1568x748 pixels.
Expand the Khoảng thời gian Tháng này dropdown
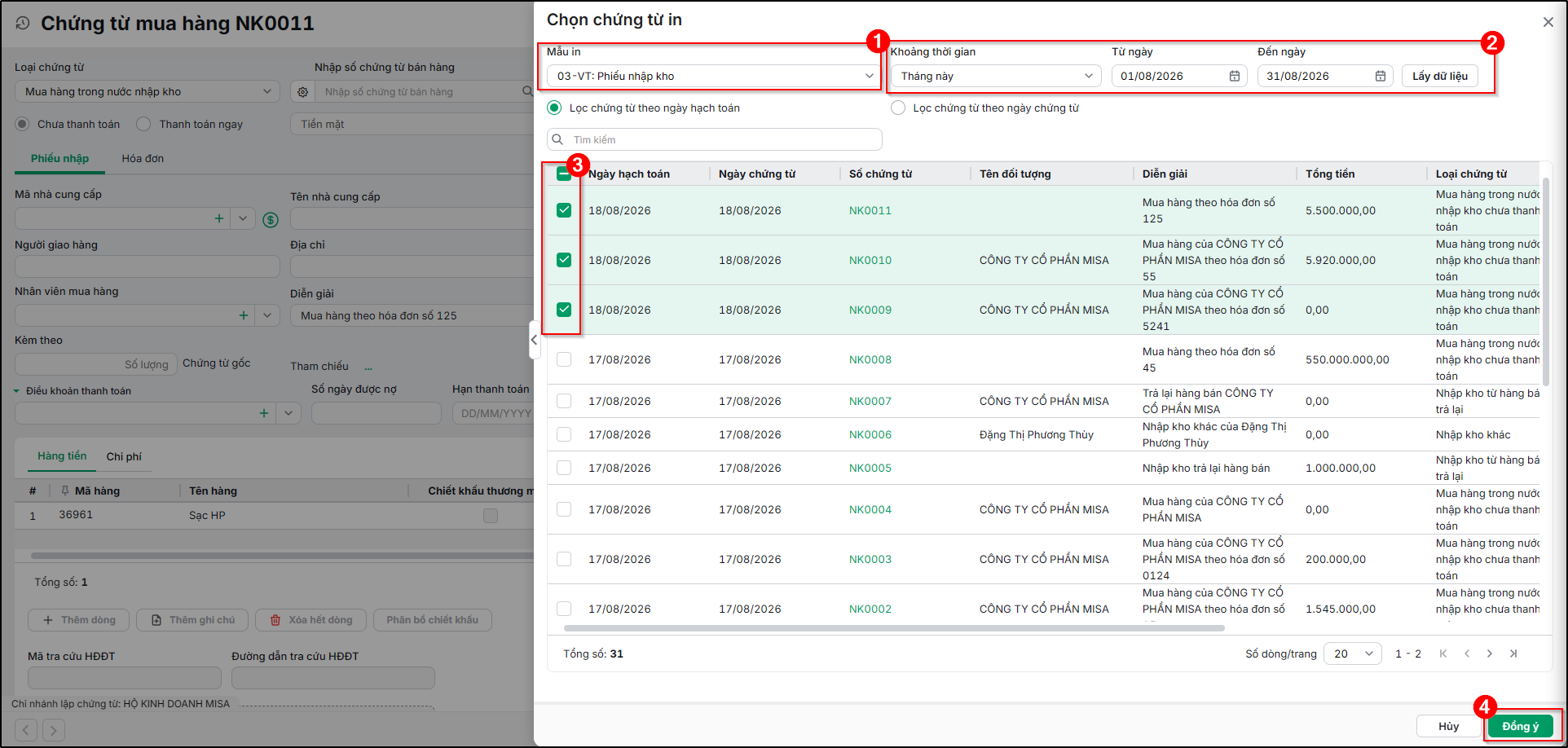click(x=995, y=76)
